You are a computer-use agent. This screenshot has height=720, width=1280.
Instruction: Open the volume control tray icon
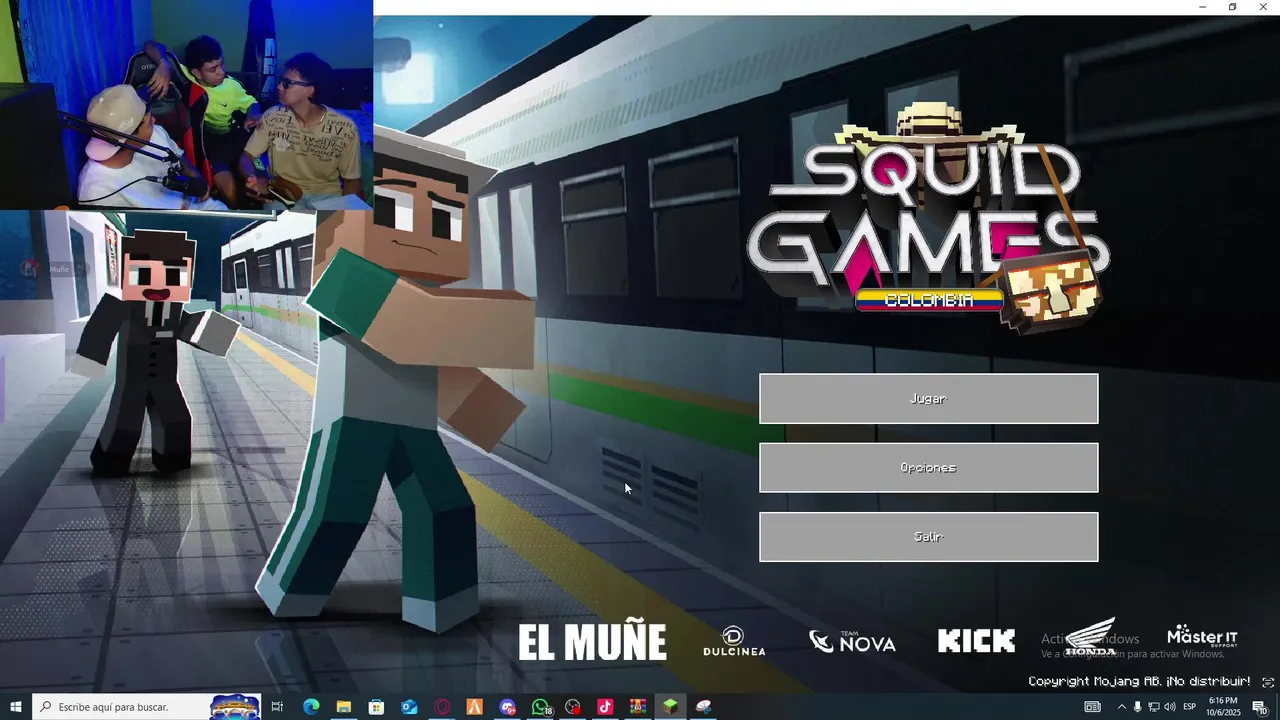click(x=1169, y=707)
